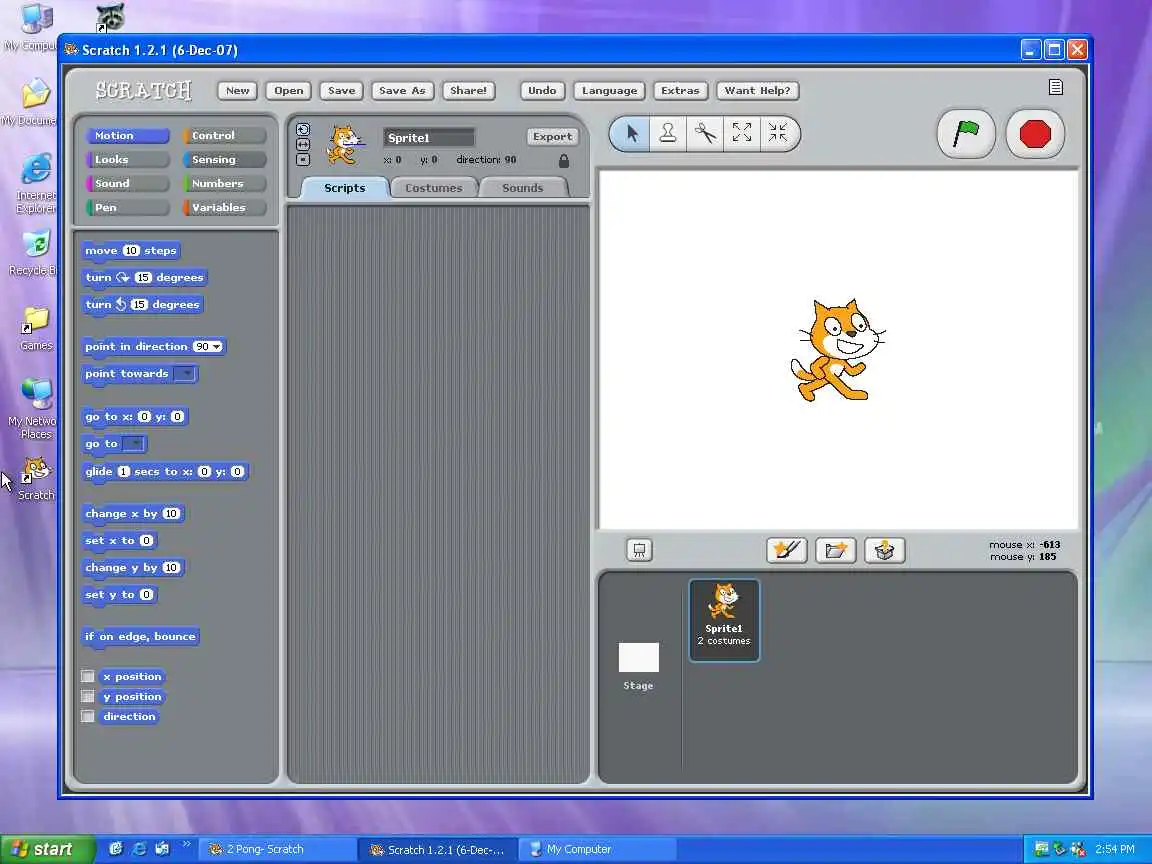Click the Scratch desktop shortcut icon

[x=35, y=478]
